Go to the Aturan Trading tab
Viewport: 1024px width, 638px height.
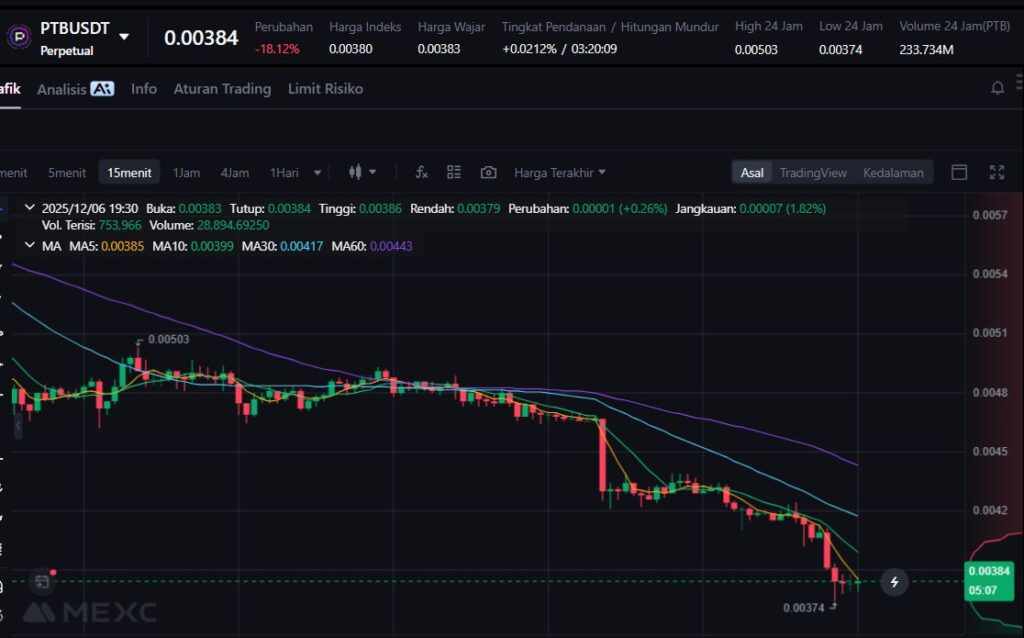(x=222, y=89)
